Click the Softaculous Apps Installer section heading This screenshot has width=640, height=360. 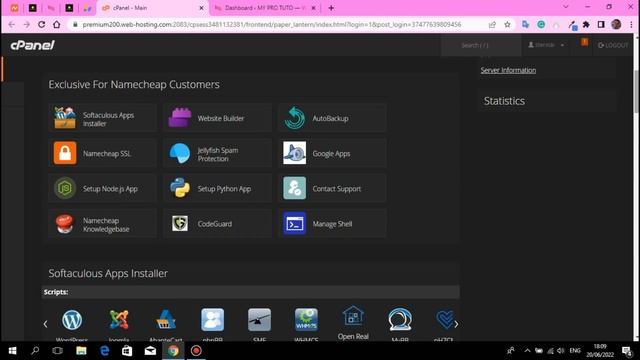pyautogui.click(x=108, y=273)
